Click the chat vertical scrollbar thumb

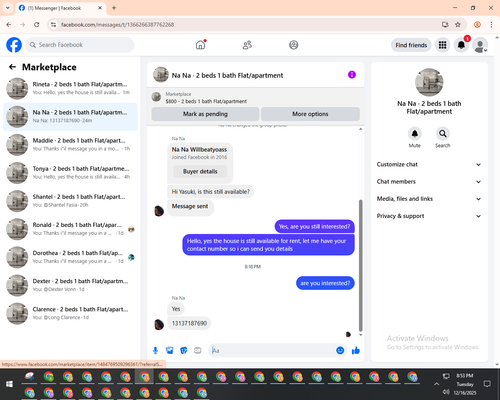[x=360, y=265]
